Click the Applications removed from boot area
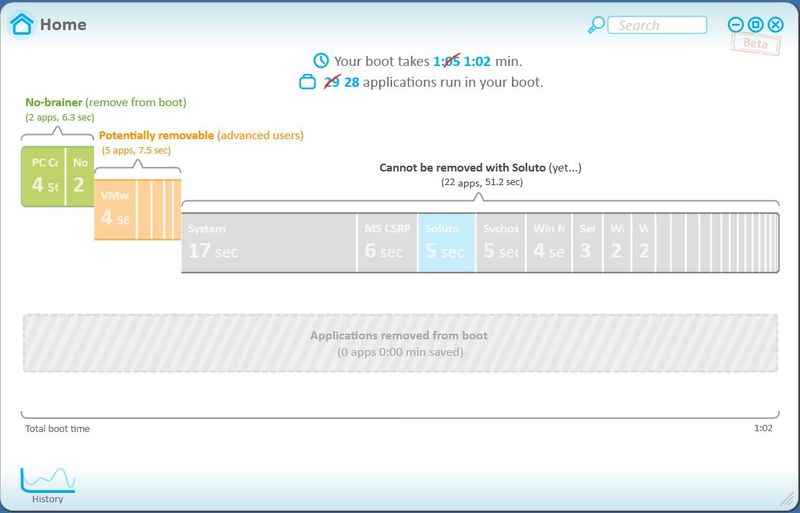800x513 pixels. tap(400, 343)
